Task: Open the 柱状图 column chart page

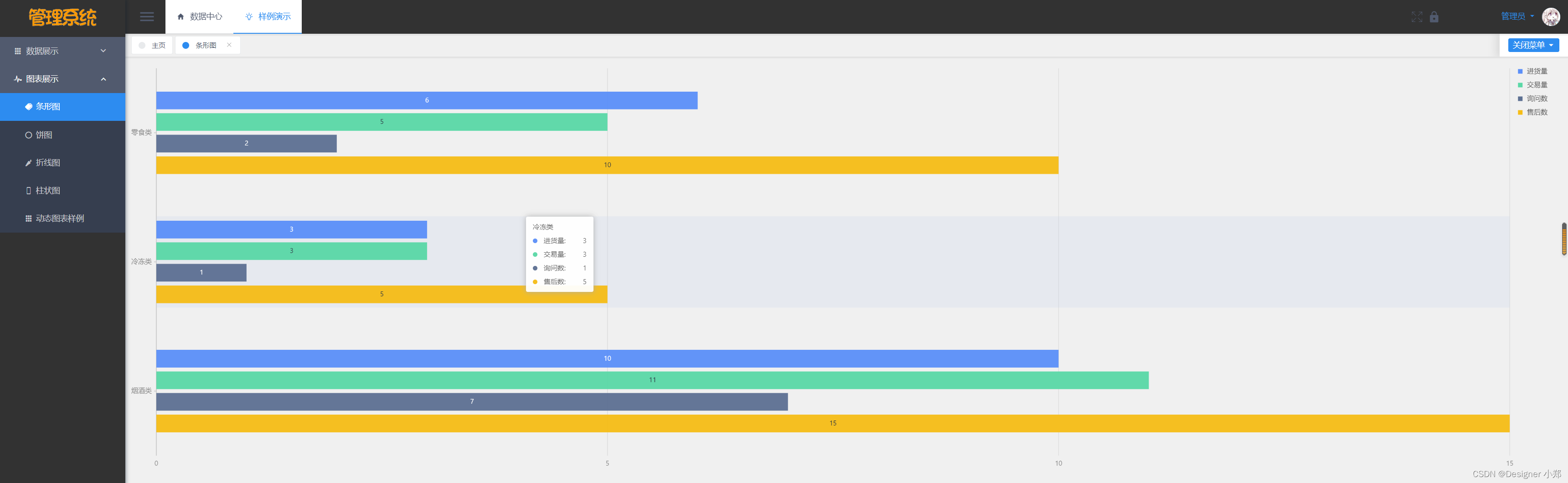Action: tap(47, 191)
